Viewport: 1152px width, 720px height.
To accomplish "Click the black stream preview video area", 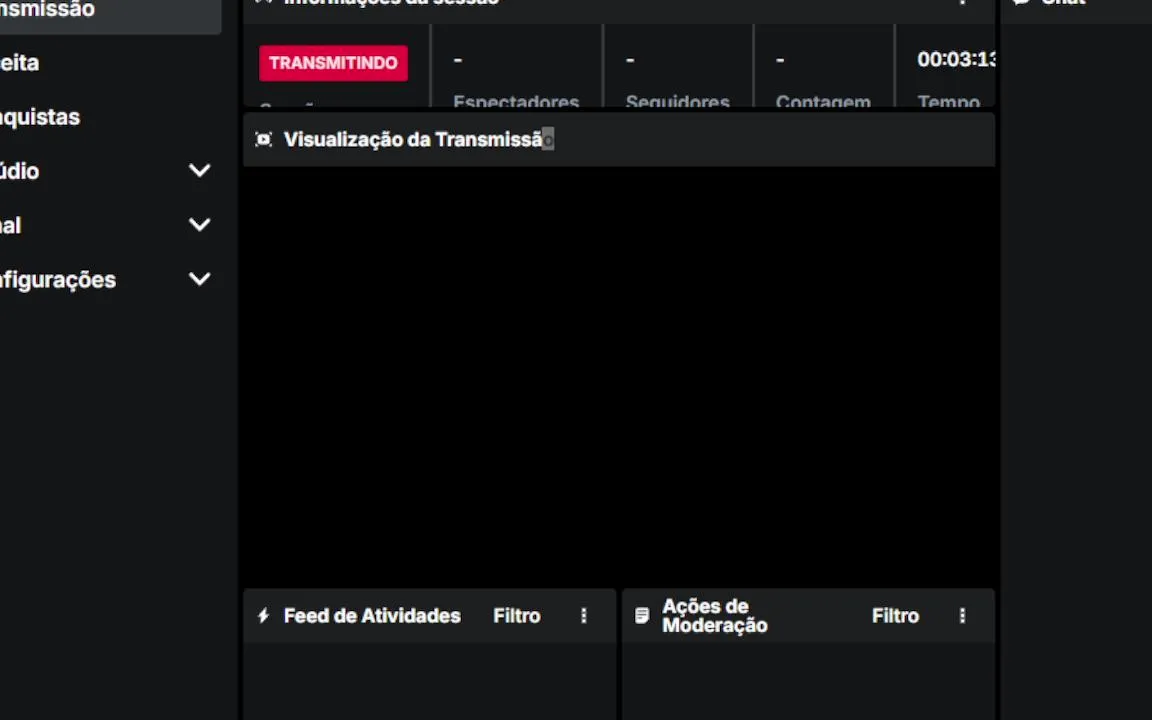I will [619, 376].
